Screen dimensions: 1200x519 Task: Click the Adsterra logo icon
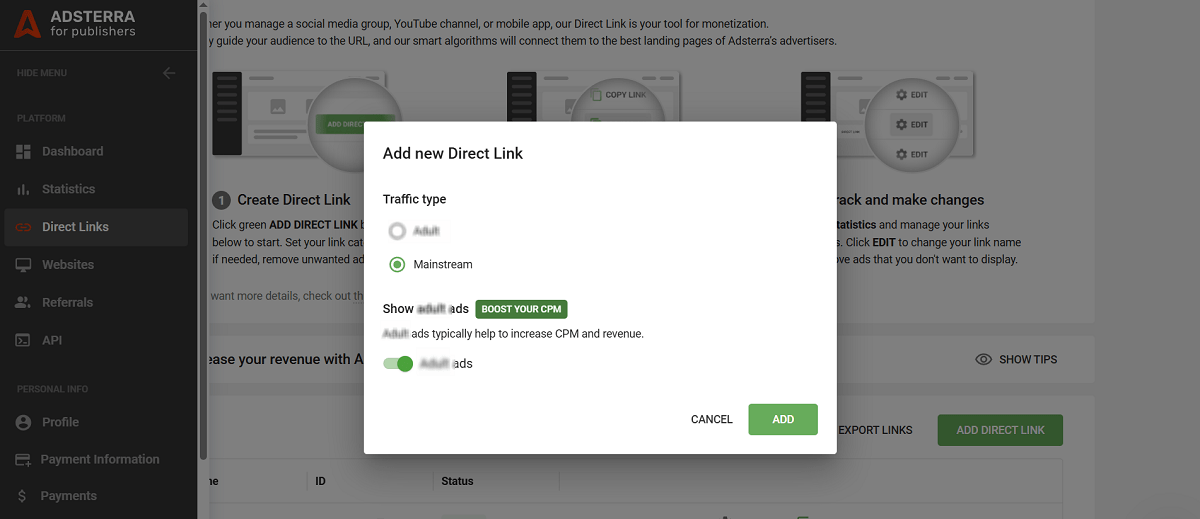(27, 24)
